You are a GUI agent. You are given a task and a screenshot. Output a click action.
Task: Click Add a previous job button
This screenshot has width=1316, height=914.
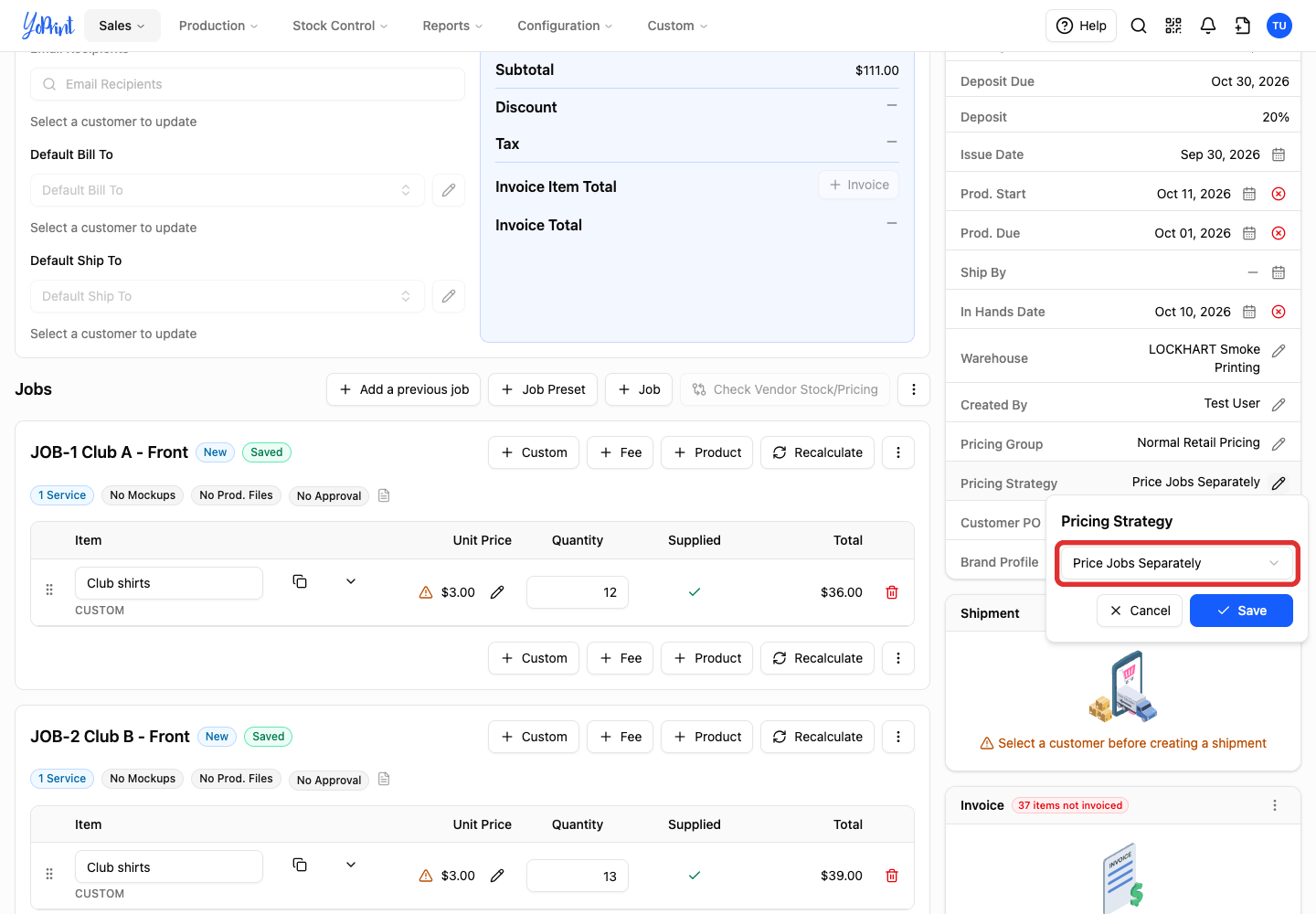click(x=403, y=389)
